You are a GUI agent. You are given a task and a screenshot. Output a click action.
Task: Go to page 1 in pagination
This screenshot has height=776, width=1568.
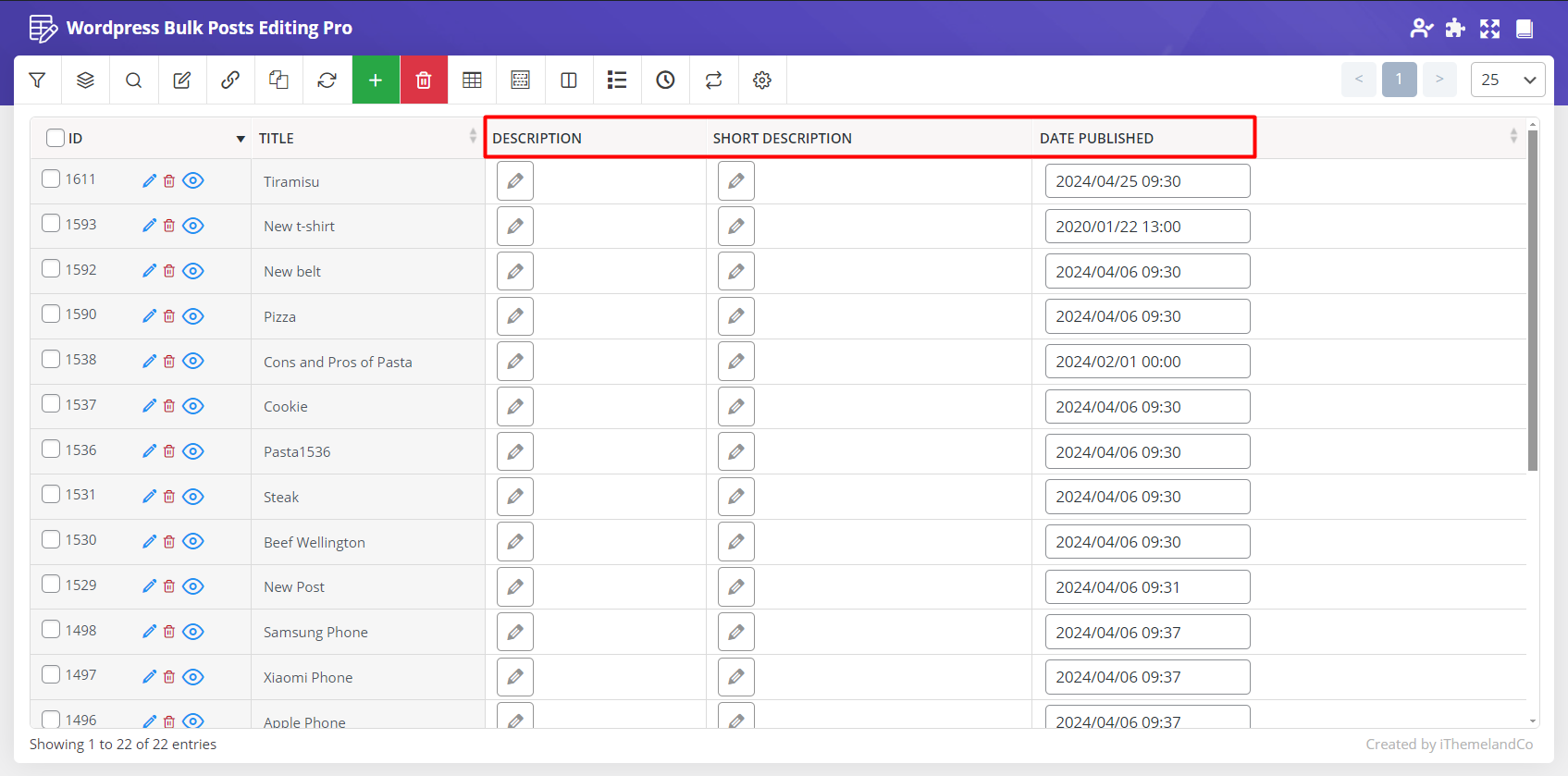tap(1399, 80)
